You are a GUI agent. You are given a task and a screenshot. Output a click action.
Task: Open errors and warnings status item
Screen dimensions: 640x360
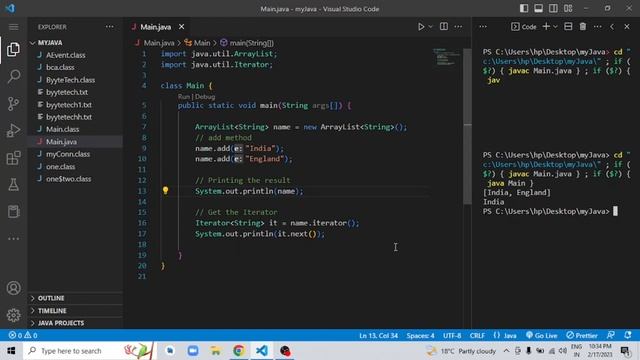tap(23, 336)
